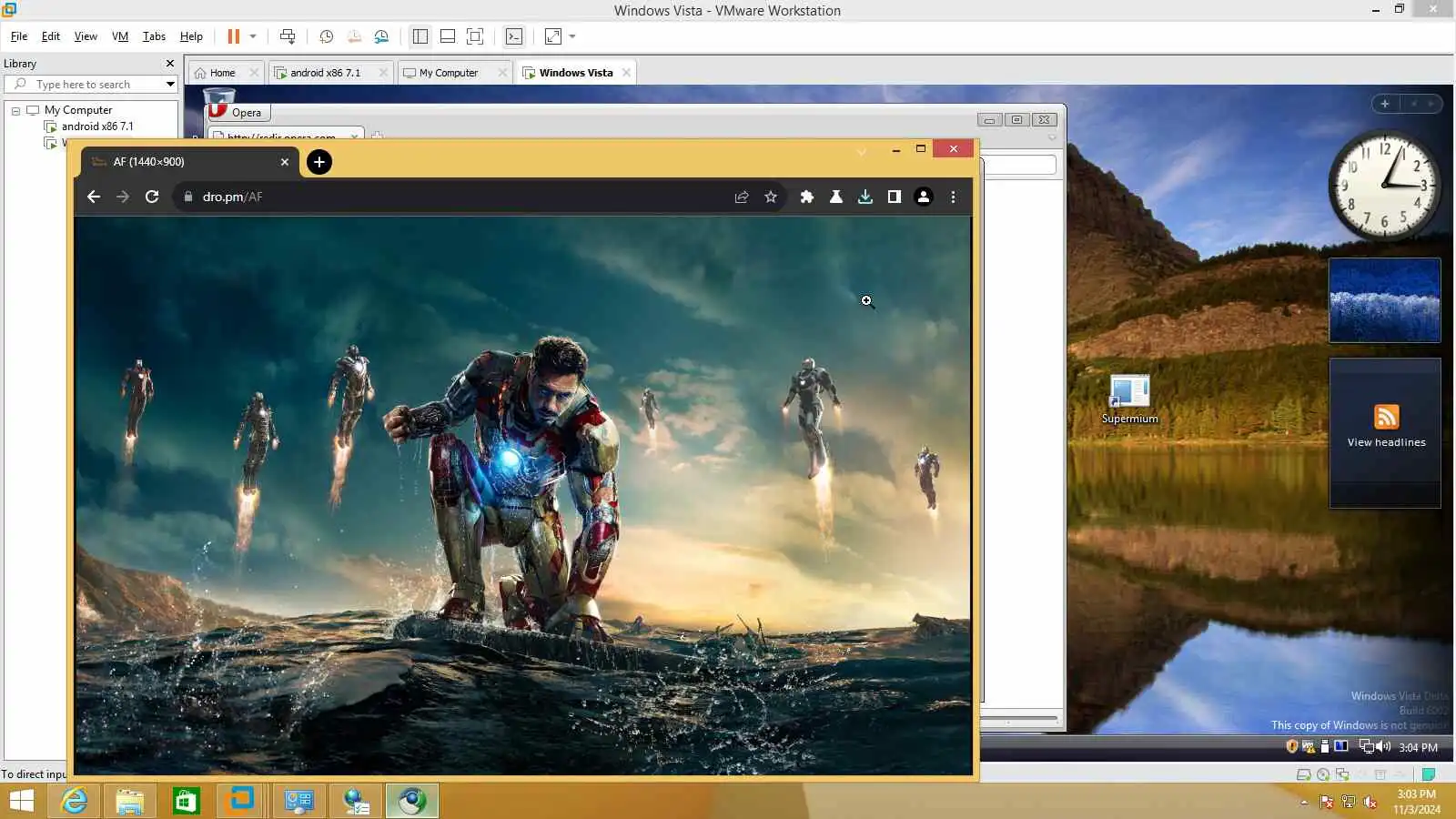Bookmark this page with the star icon

tap(771, 197)
